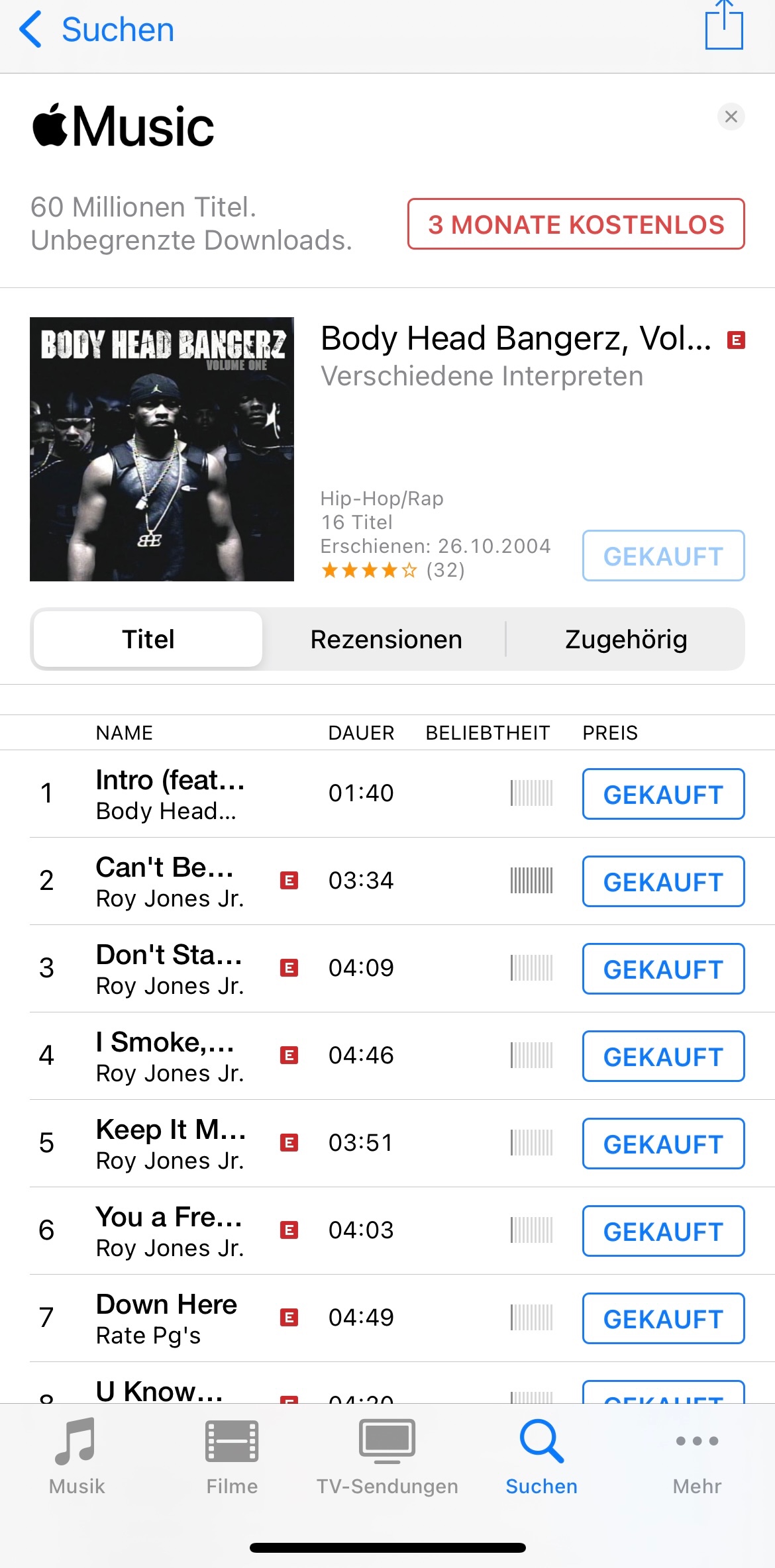Open the Filme tab icon
775x1568 pixels.
pyautogui.click(x=232, y=1441)
